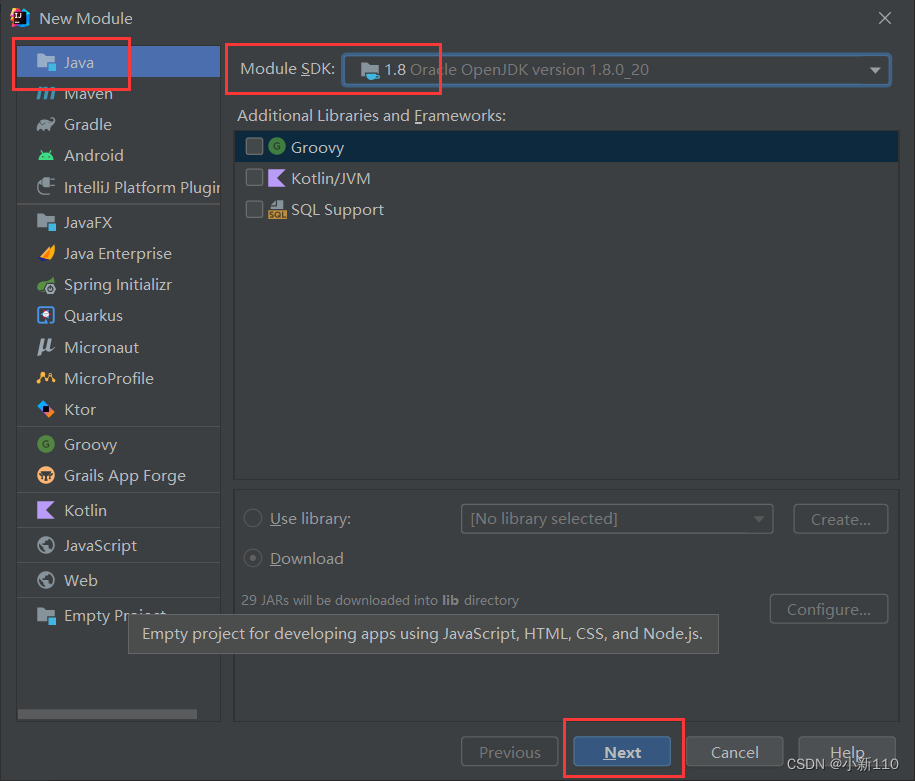The height and width of the screenshot is (781, 915).
Task: Select the Download radio button
Action: (x=253, y=559)
